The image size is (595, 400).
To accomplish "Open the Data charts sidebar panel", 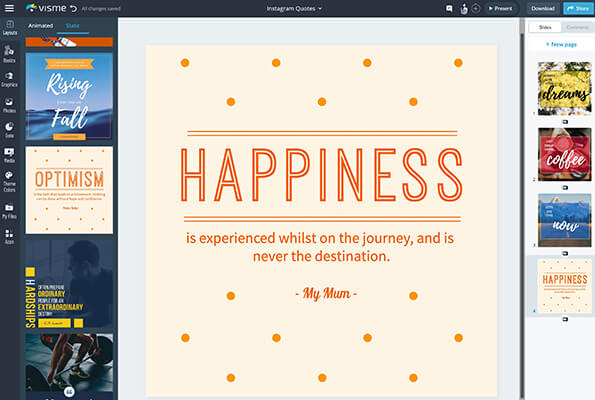I will [x=9, y=130].
